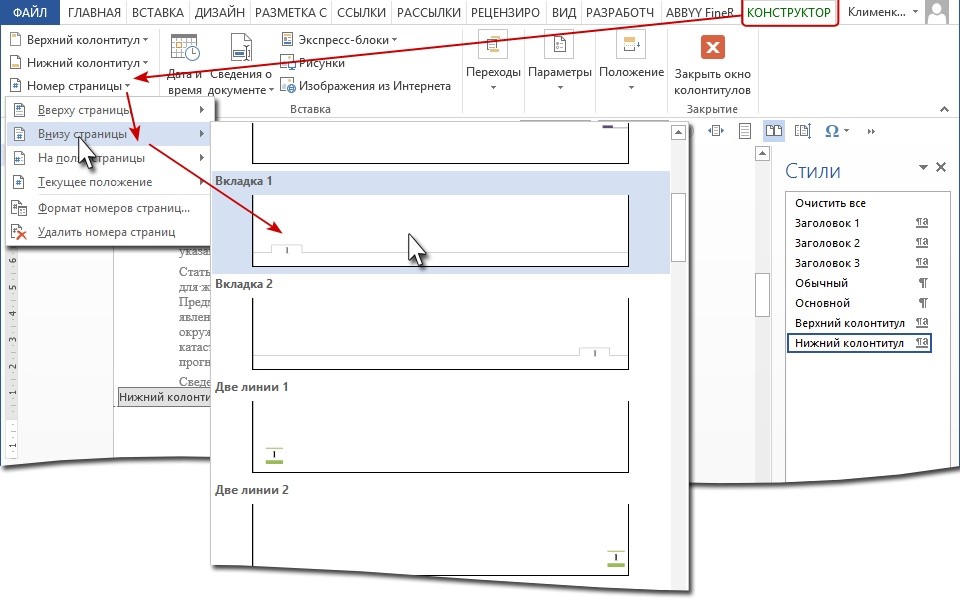Image resolution: width=960 pixels, height=604 pixels.
Task: Collapse the ribbon chevron
Action: pos(944,110)
